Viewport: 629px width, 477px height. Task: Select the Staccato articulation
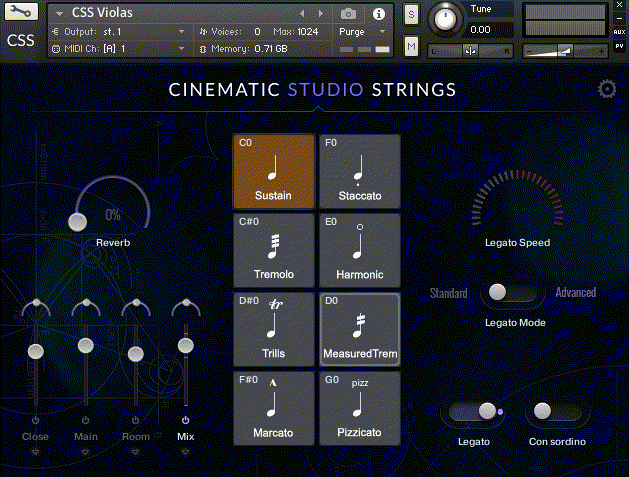click(x=360, y=171)
